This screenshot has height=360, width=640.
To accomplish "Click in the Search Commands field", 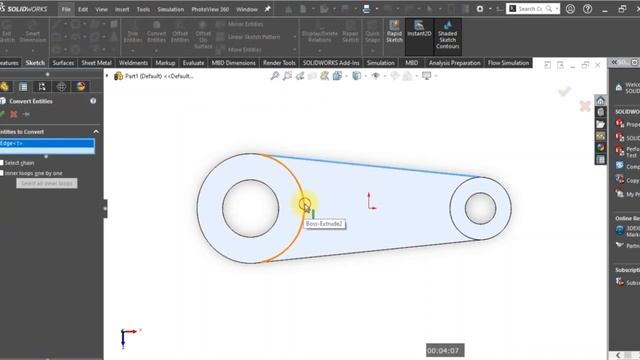I will click(x=531, y=9).
